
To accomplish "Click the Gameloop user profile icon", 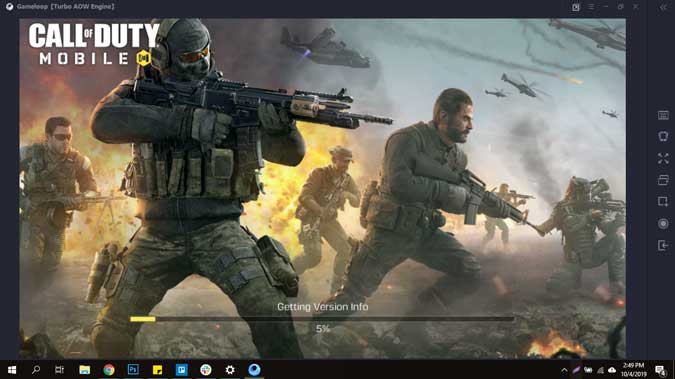I will [576, 7].
